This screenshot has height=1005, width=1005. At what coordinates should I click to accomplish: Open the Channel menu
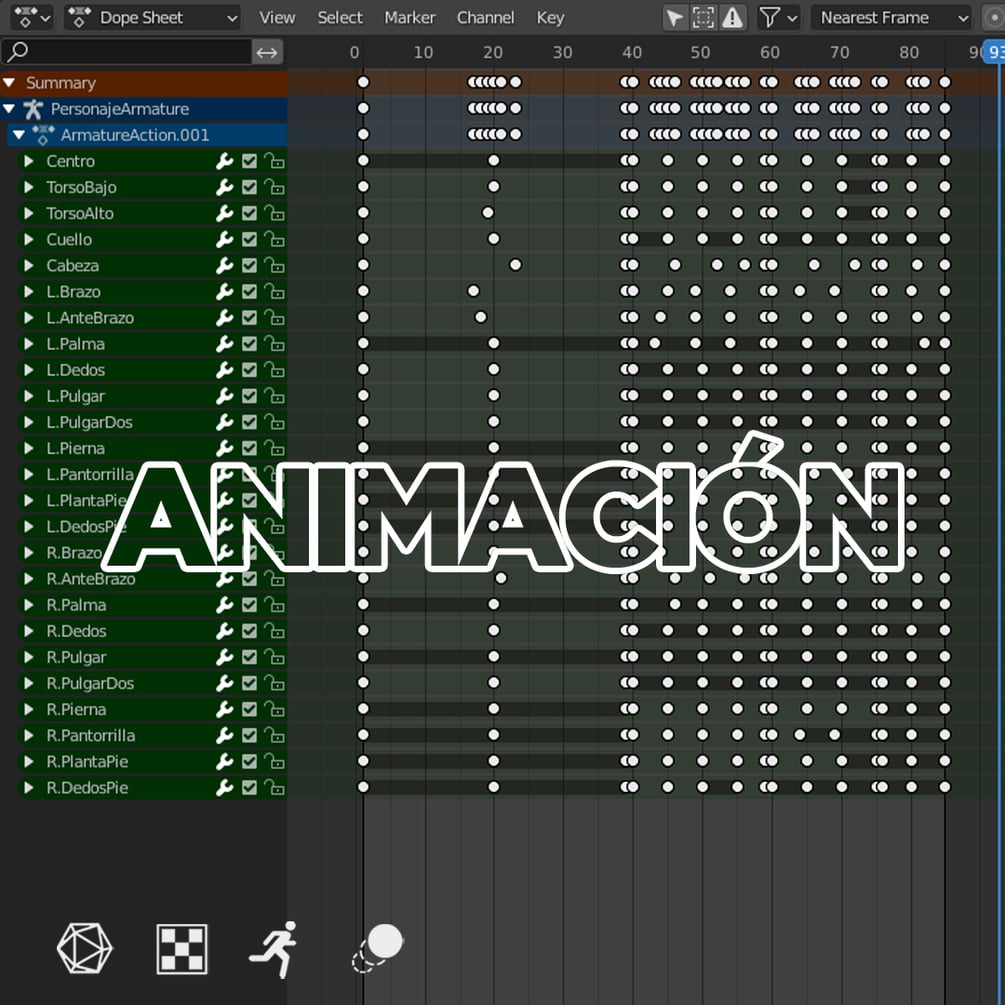485,18
